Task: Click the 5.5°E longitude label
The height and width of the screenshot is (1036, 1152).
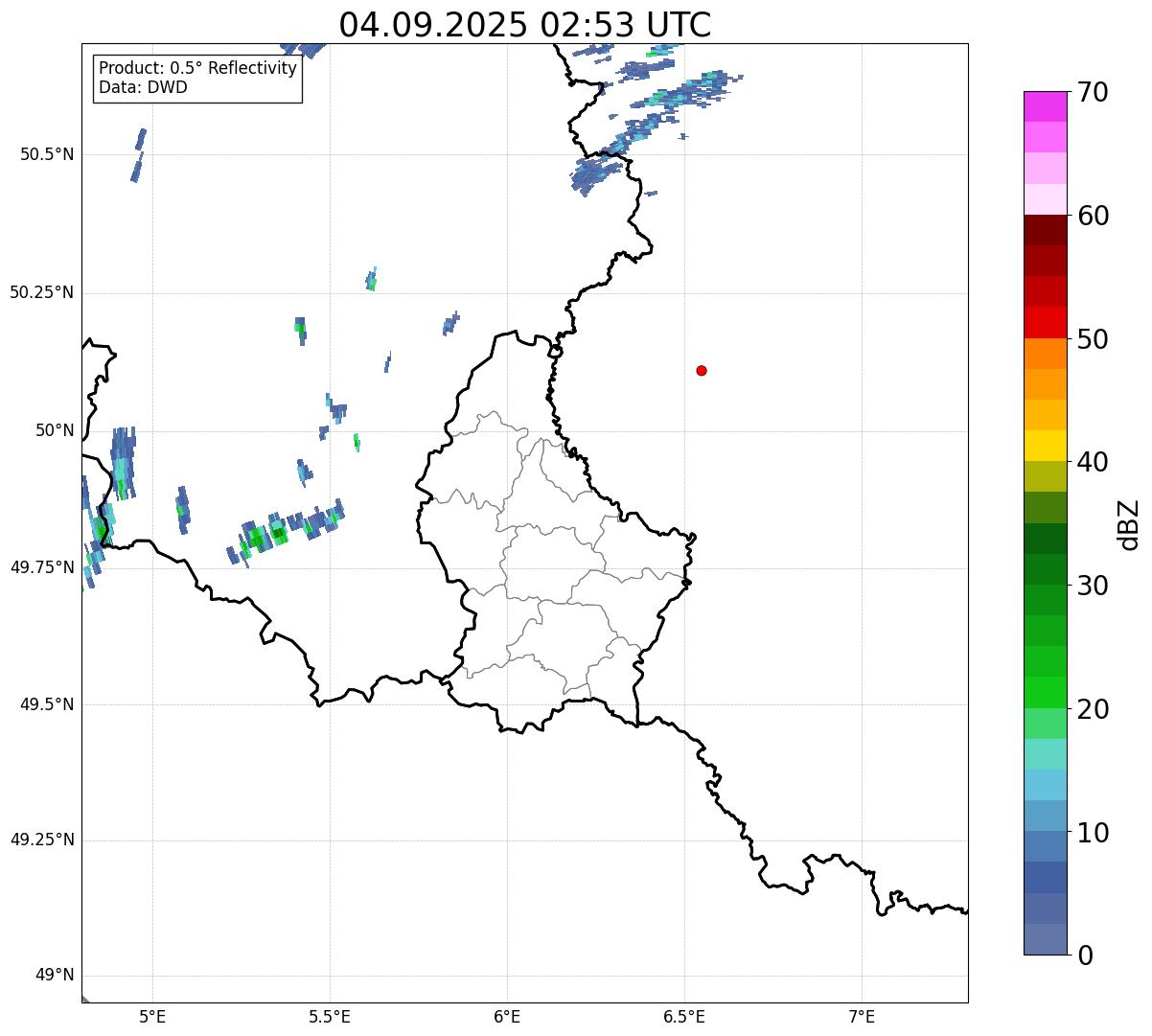Action: click(330, 1017)
